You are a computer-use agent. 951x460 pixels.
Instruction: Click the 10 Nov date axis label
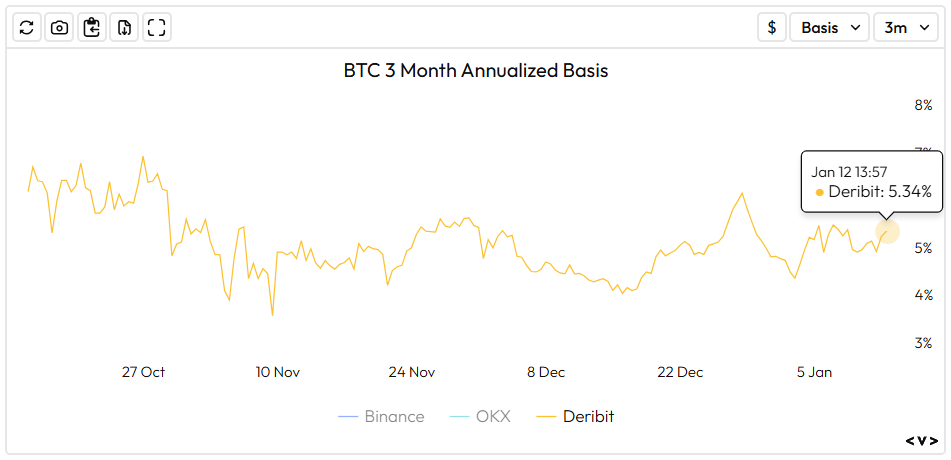point(277,372)
